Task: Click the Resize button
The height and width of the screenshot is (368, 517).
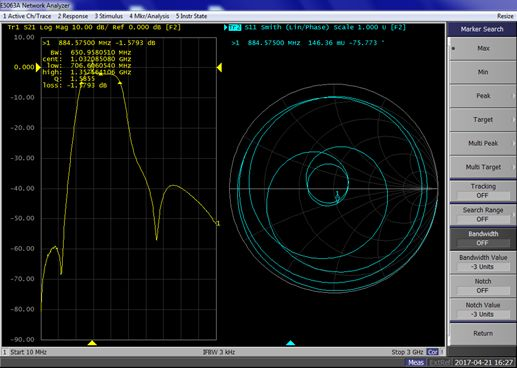Action: 505,16
